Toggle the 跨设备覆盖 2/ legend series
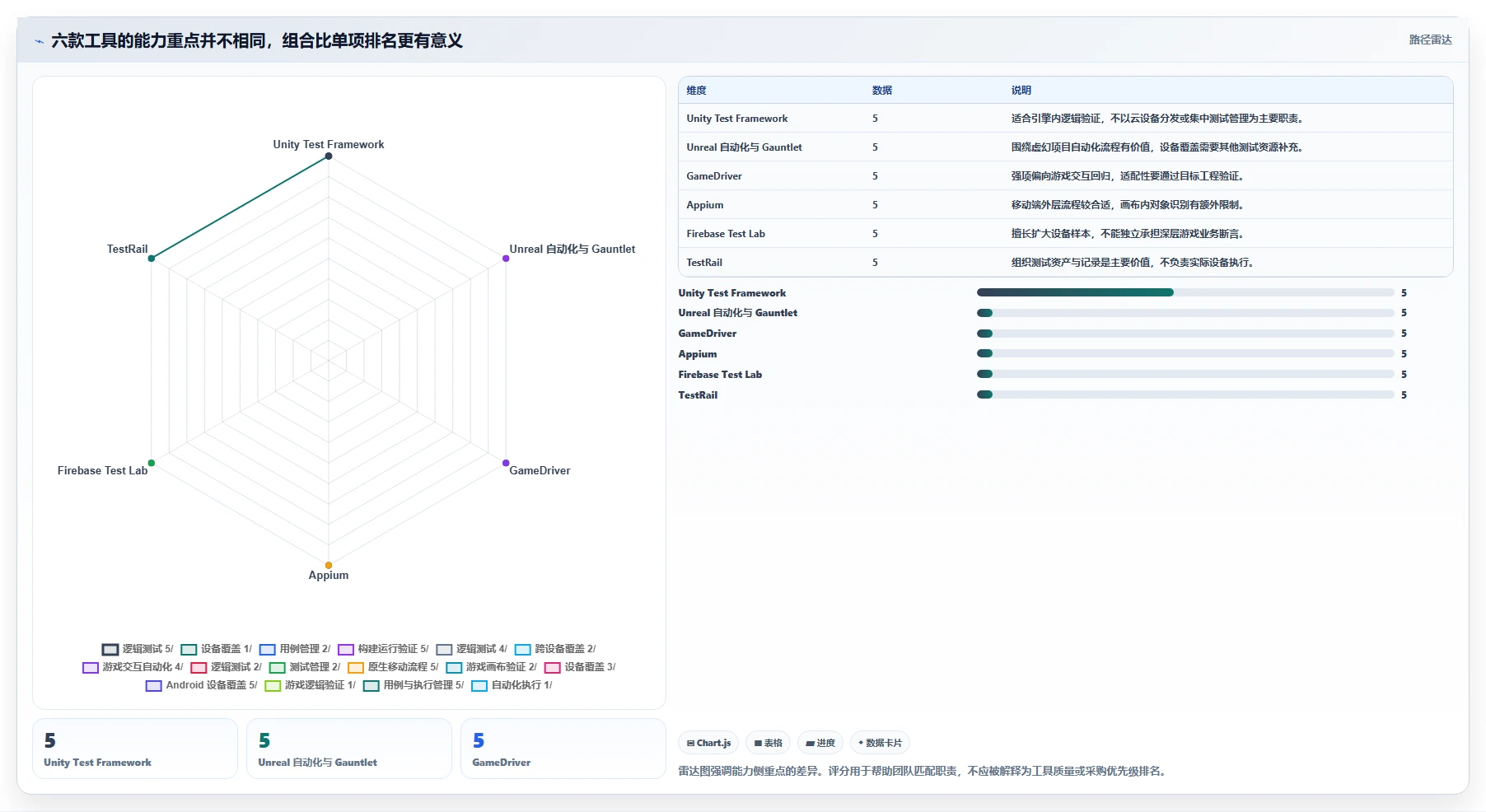Screen dimensions: 1486x812 pos(555,649)
